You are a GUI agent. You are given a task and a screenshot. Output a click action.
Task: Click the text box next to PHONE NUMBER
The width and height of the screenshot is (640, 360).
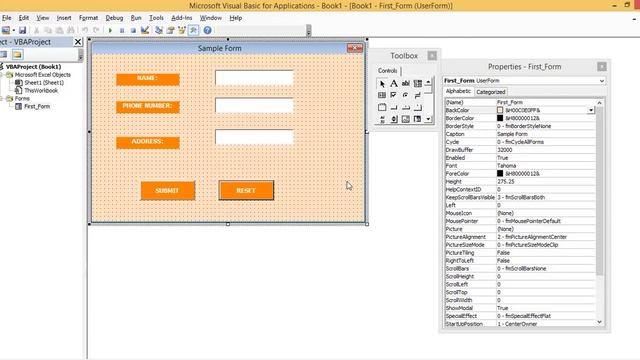(x=254, y=105)
